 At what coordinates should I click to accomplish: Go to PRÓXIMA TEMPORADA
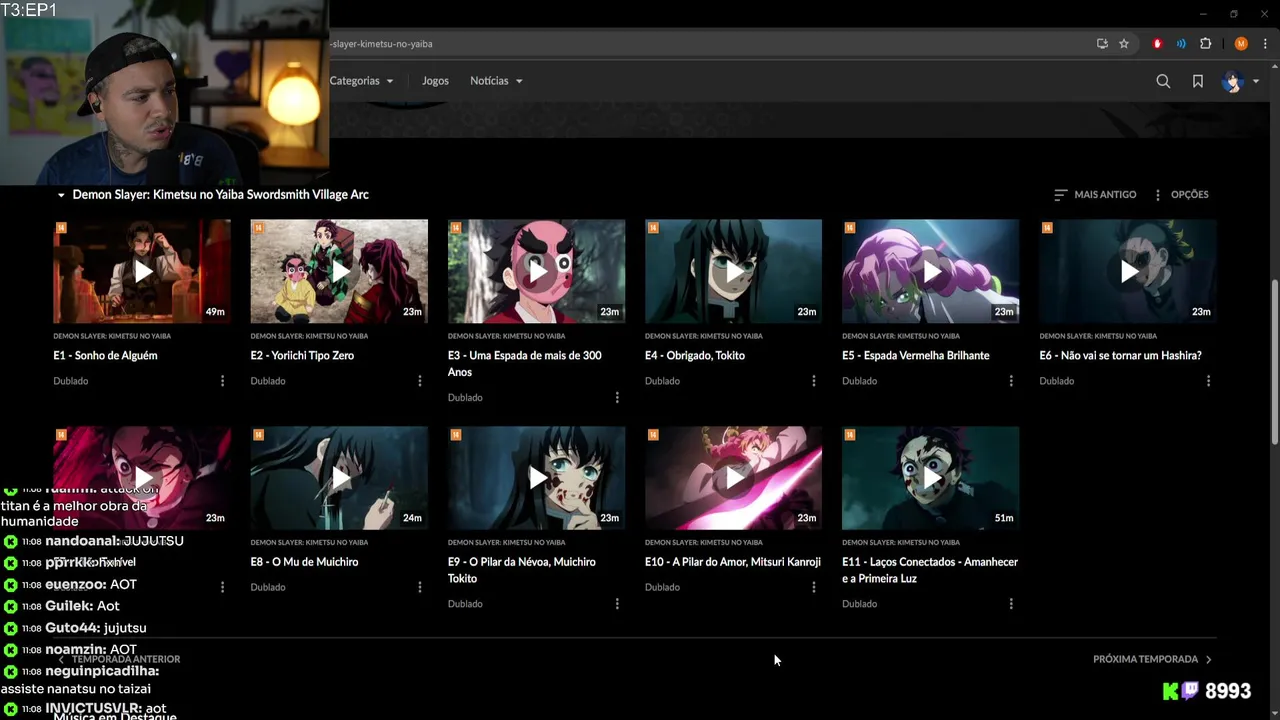pos(1152,659)
